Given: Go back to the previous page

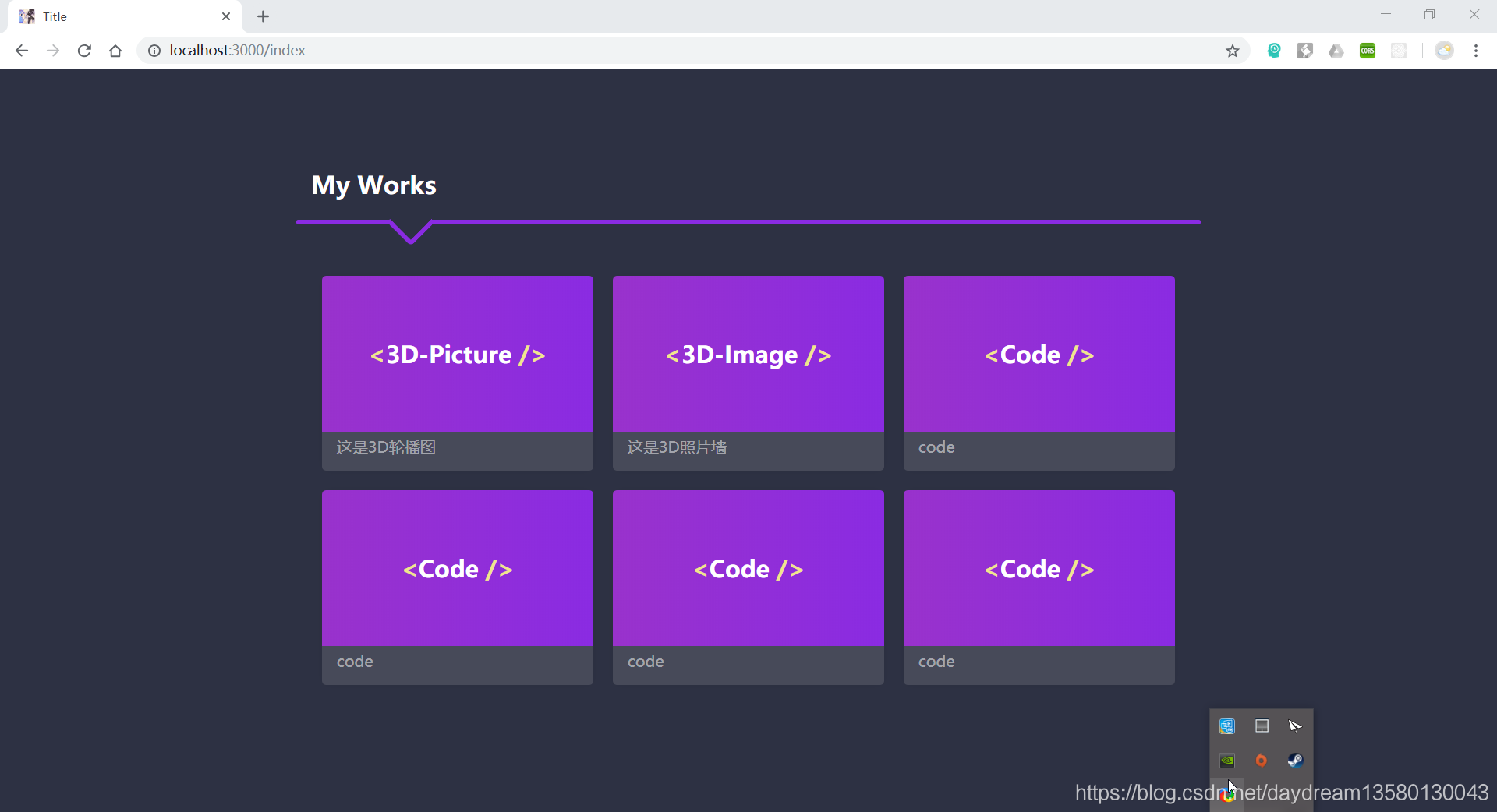Looking at the screenshot, I should click(22, 51).
